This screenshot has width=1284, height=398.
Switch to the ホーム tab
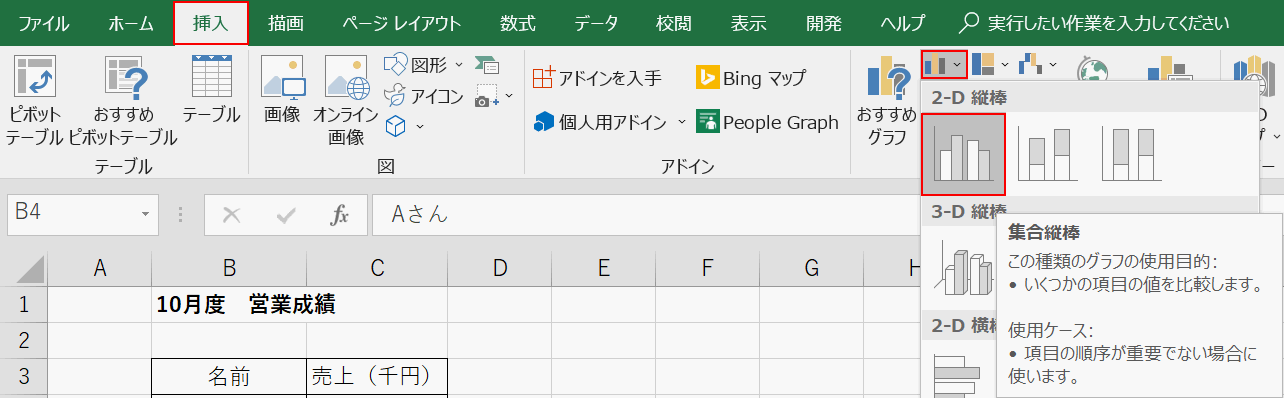[131, 23]
